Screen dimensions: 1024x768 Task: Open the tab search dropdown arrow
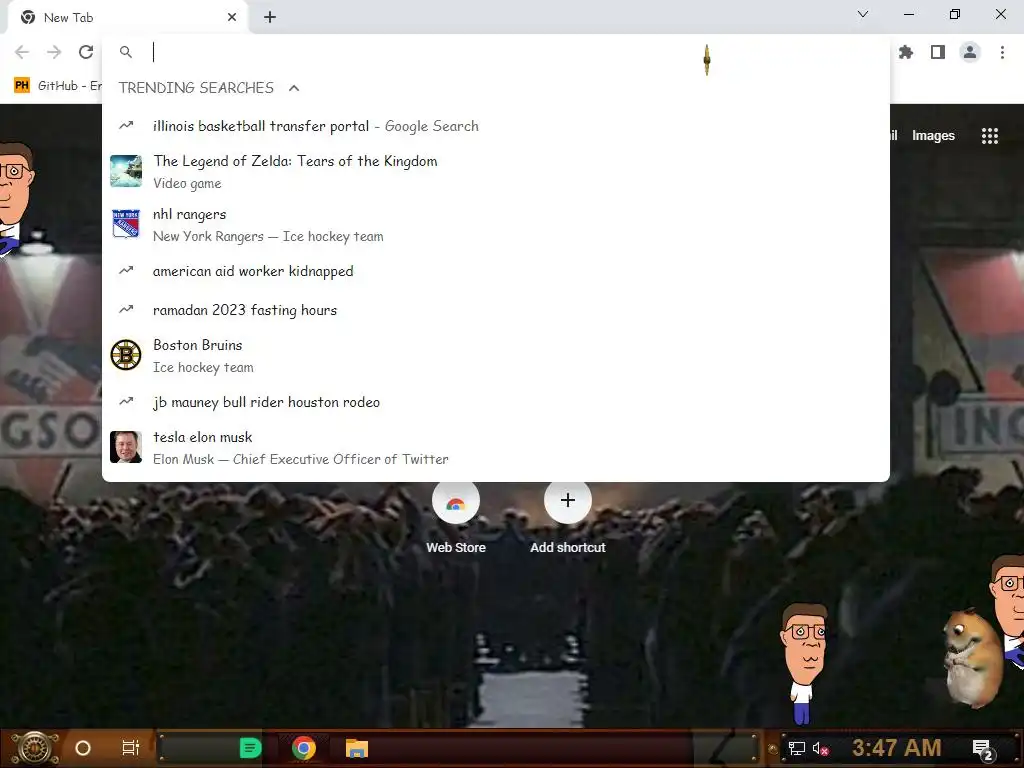pyautogui.click(x=863, y=14)
